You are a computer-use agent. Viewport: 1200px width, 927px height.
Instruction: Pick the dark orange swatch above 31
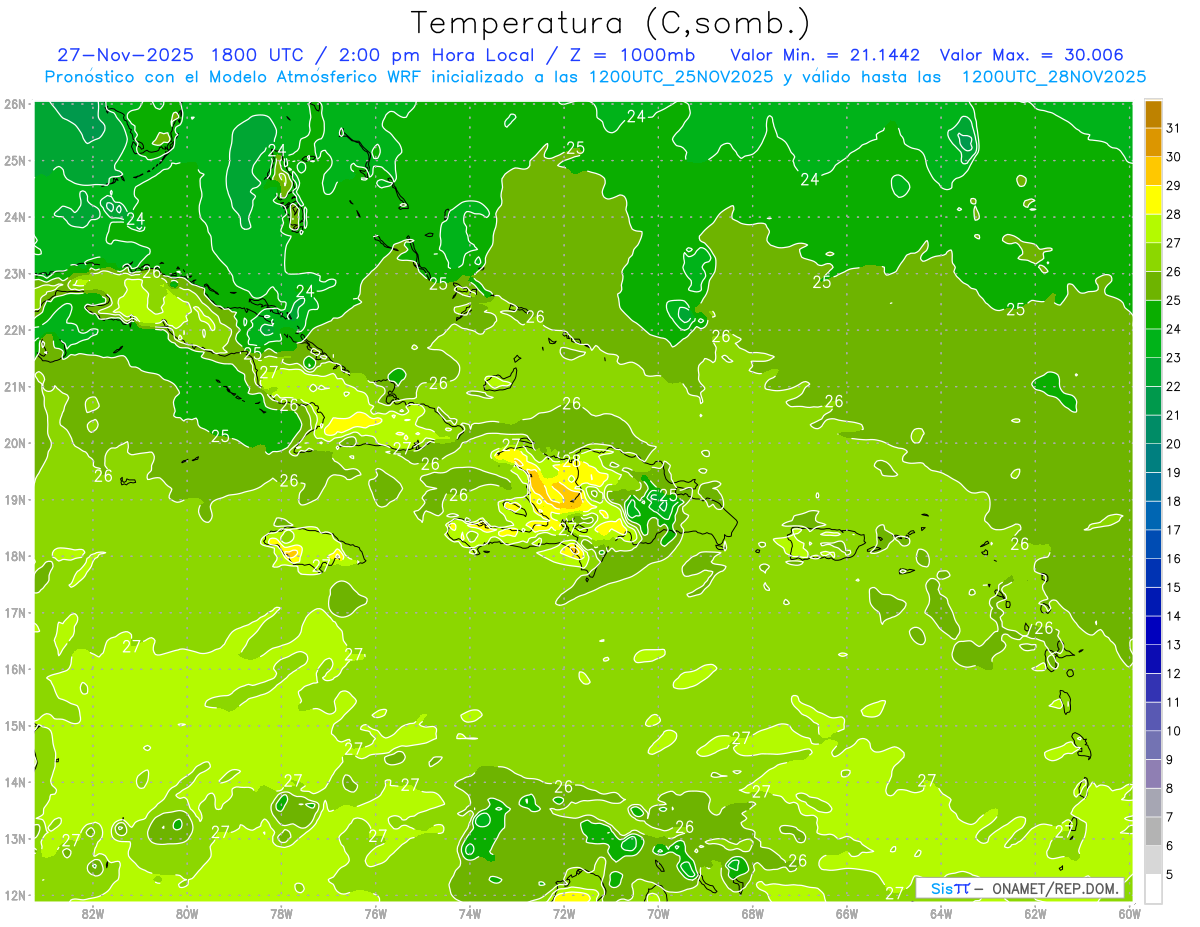[x=1154, y=114]
